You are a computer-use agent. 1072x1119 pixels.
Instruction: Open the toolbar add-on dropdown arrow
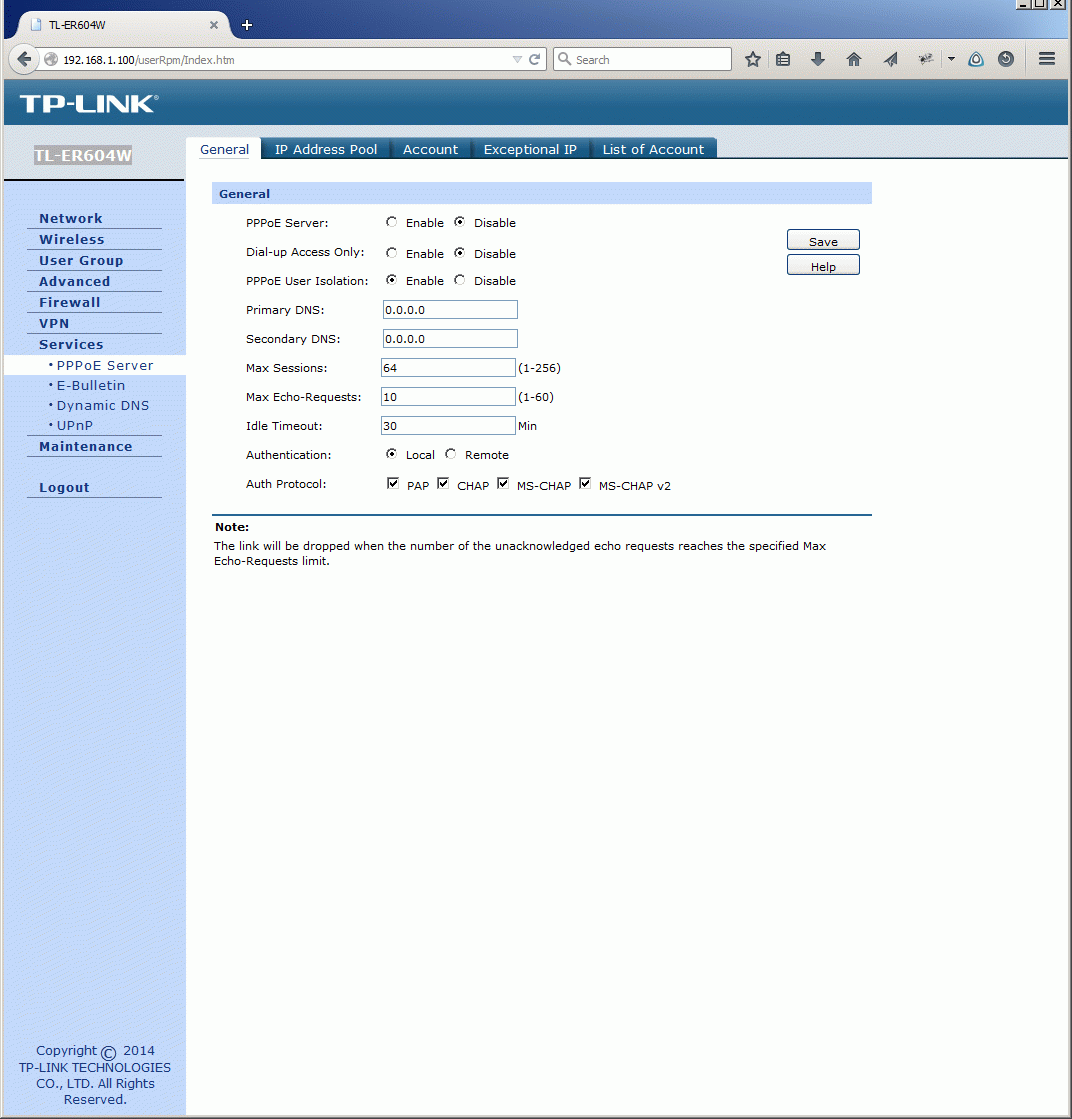[951, 59]
